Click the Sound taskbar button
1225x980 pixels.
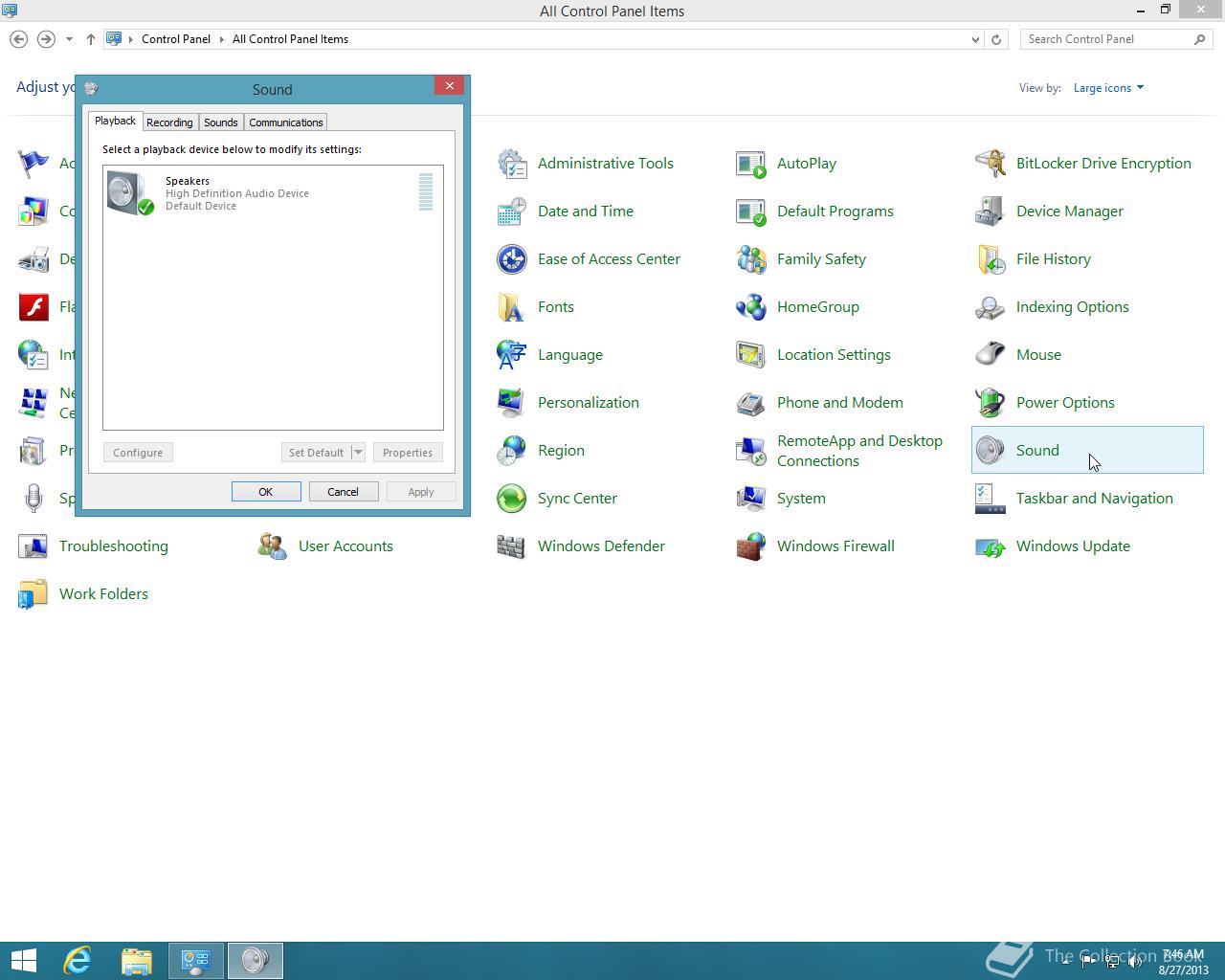coord(255,961)
